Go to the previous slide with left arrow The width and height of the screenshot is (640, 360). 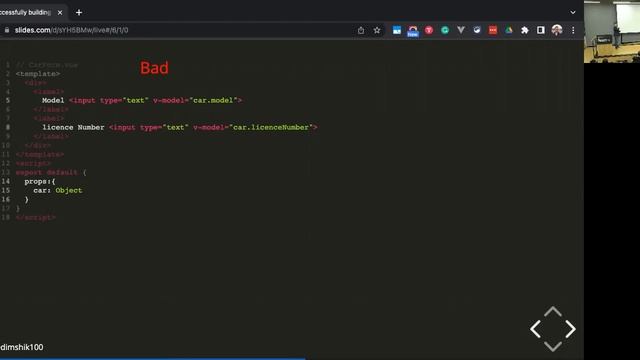(x=536, y=329)
